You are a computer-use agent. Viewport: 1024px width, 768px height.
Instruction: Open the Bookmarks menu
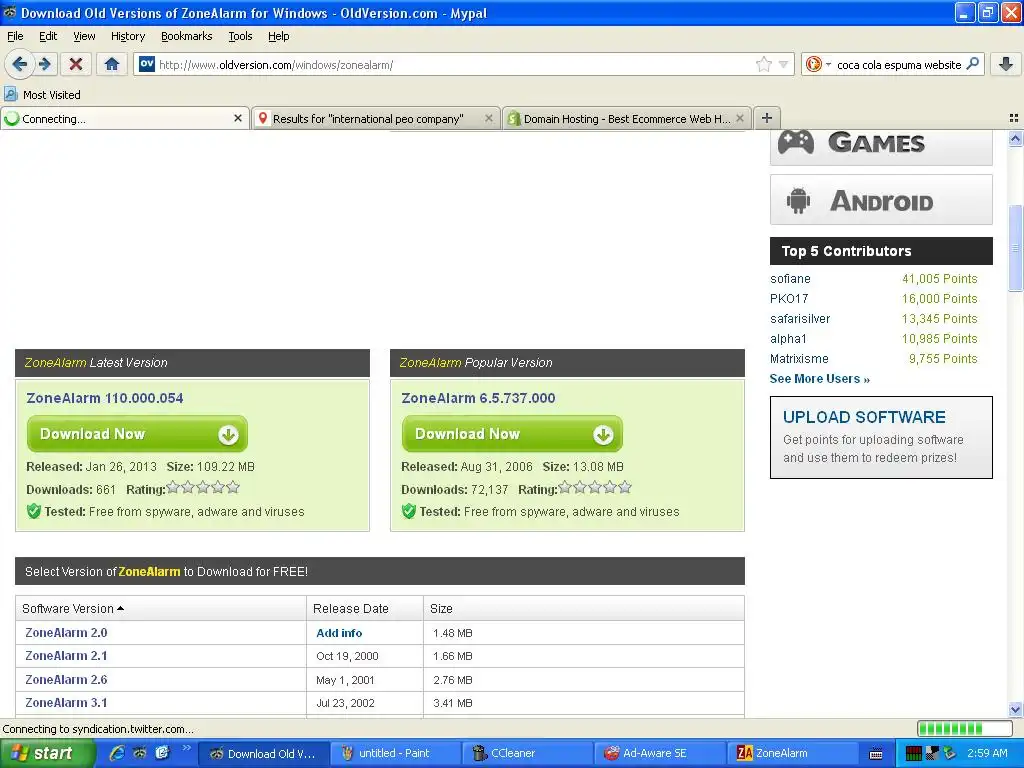click(x=186, y=36)
